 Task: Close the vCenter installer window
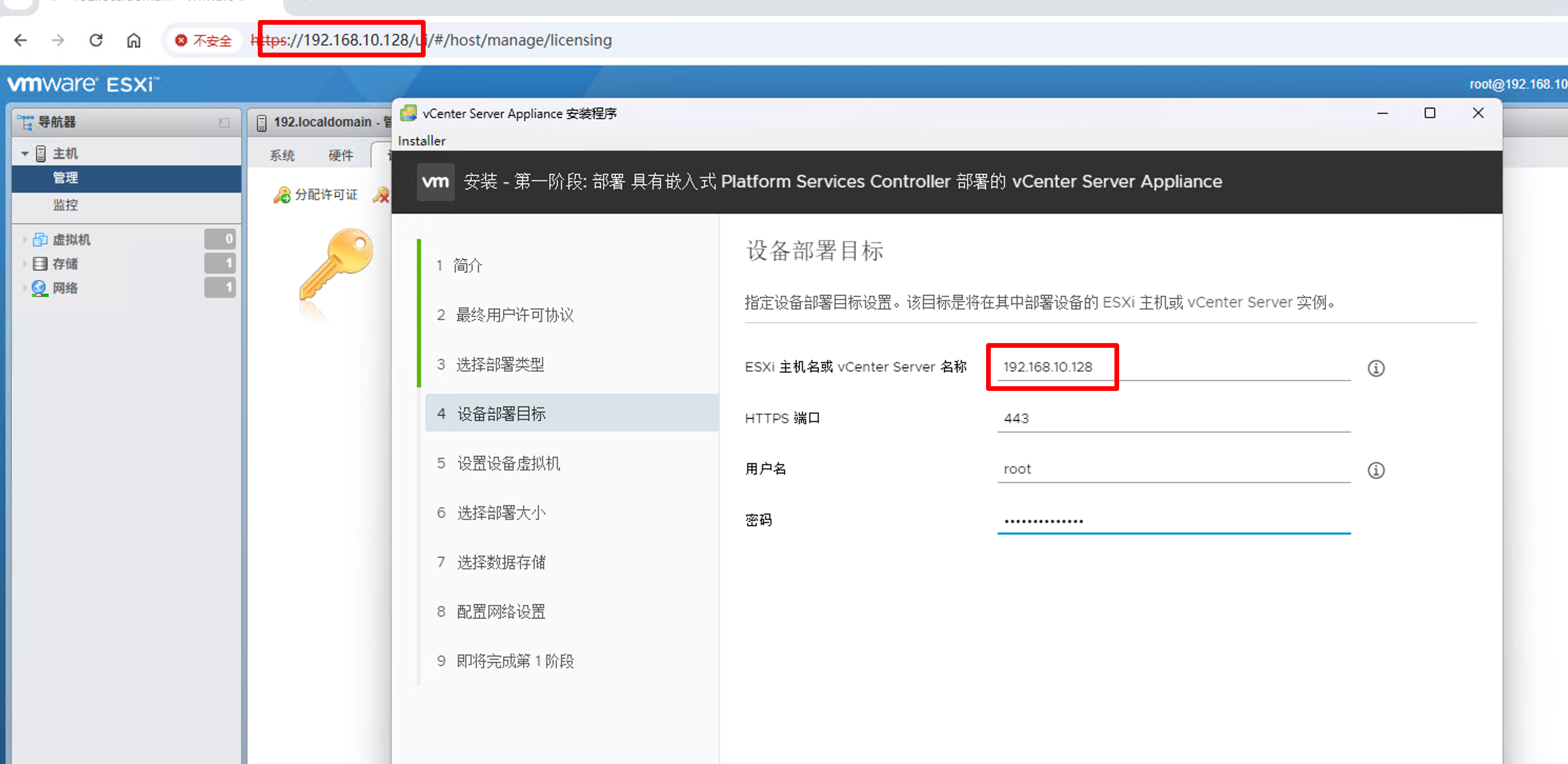coord(1478,113)
